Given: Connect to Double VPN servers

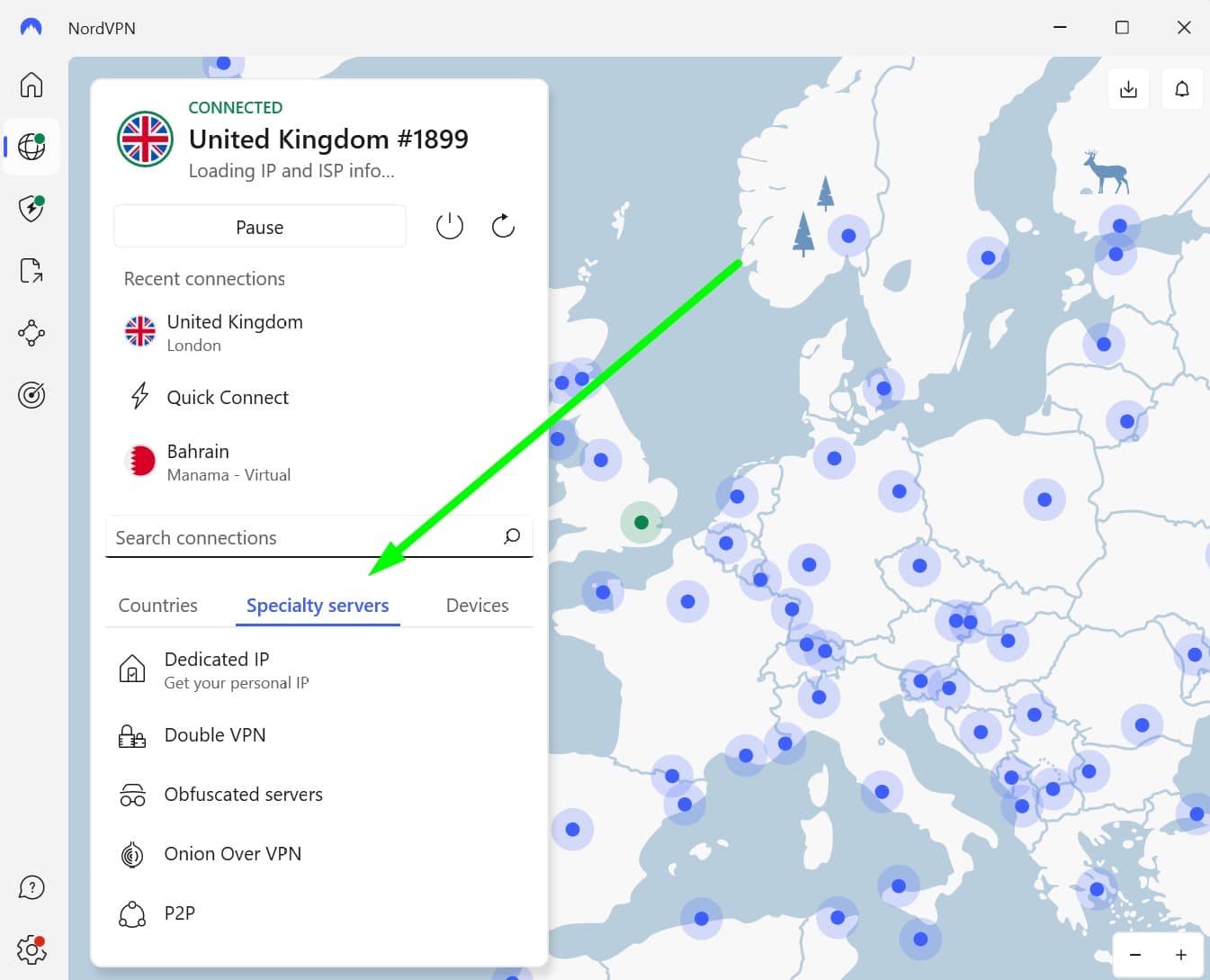Looking at the screenshot, I should pos(319,735).
